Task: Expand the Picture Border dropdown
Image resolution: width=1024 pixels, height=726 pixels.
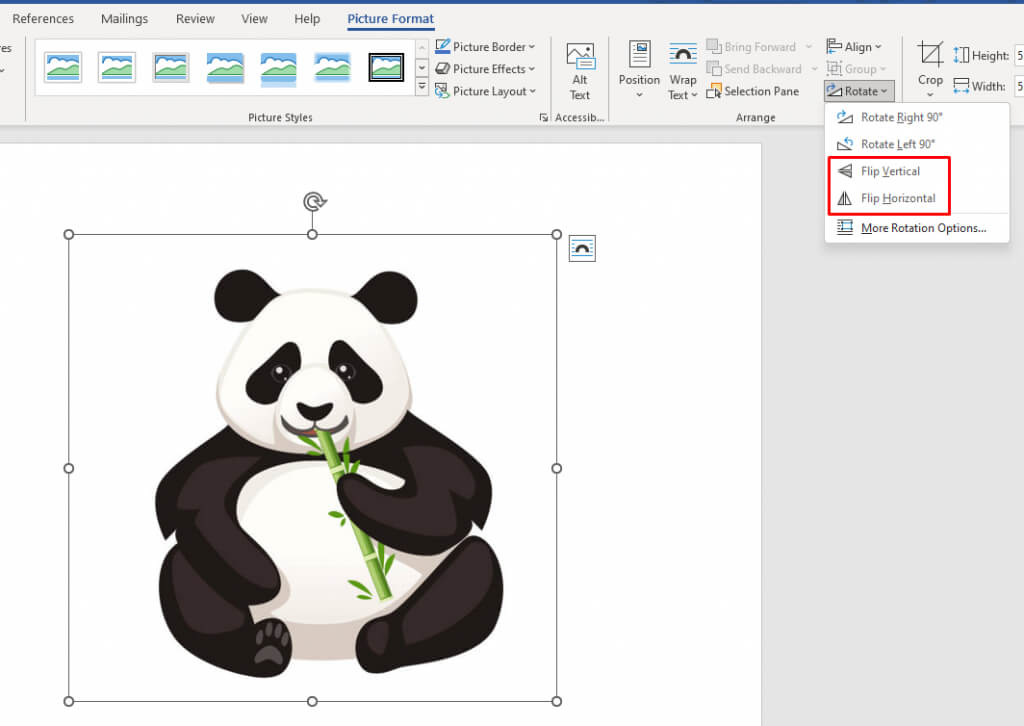Action: coord(487,47)
